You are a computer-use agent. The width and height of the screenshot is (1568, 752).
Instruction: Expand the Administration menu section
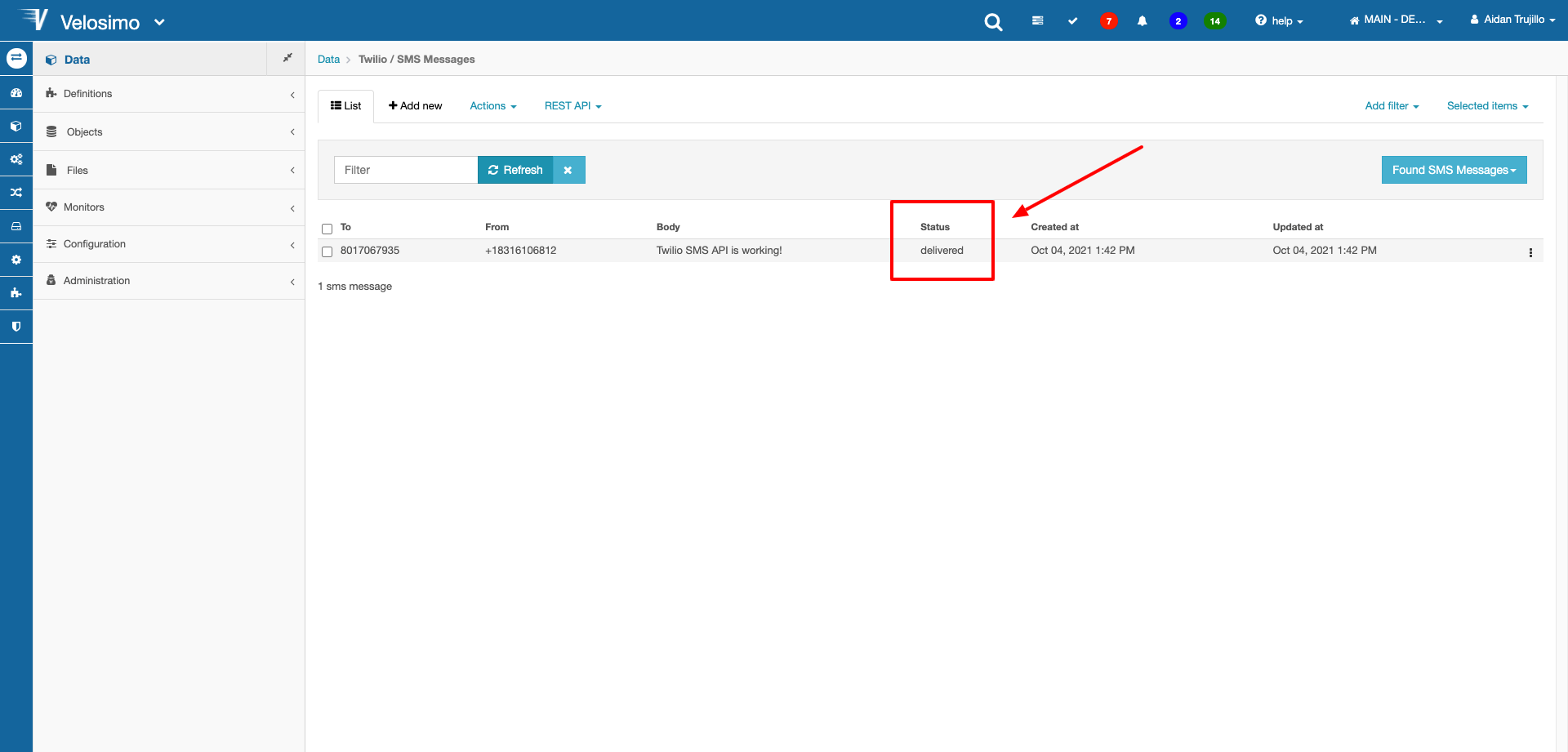169,281
